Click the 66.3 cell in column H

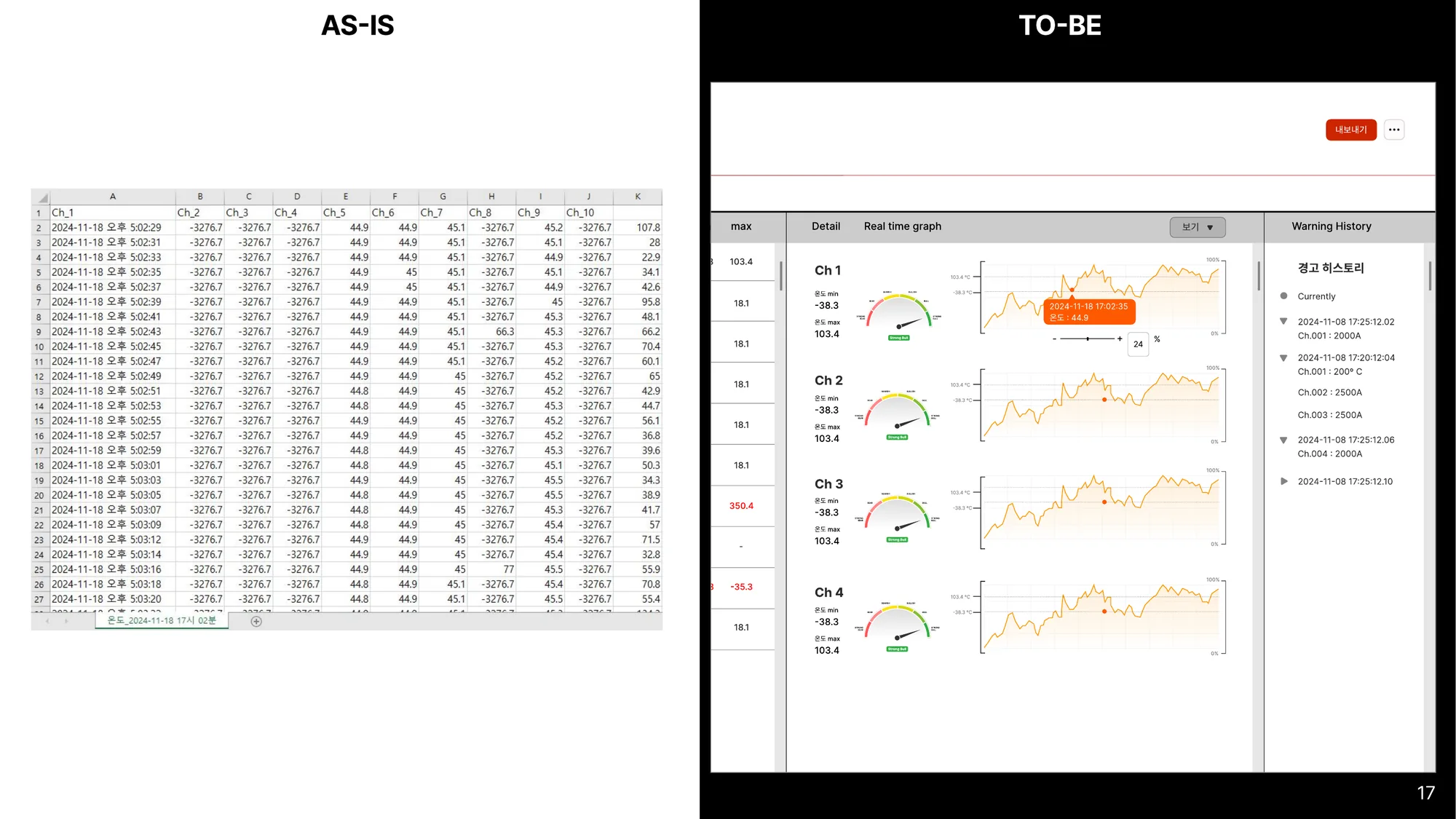click(491, 332)
